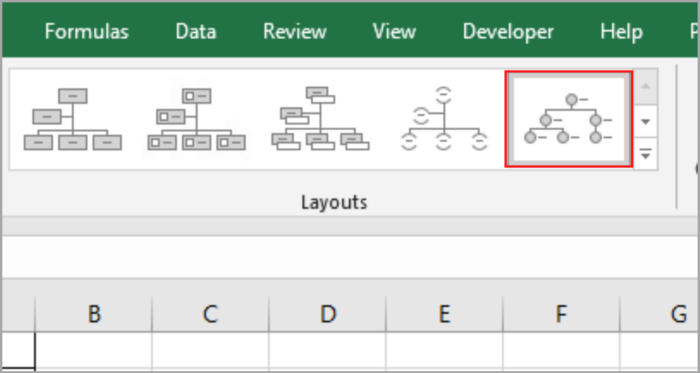Viewport: 700px width, 373px height.
Task: Select column E header
Action: click(x=444, y=314)
